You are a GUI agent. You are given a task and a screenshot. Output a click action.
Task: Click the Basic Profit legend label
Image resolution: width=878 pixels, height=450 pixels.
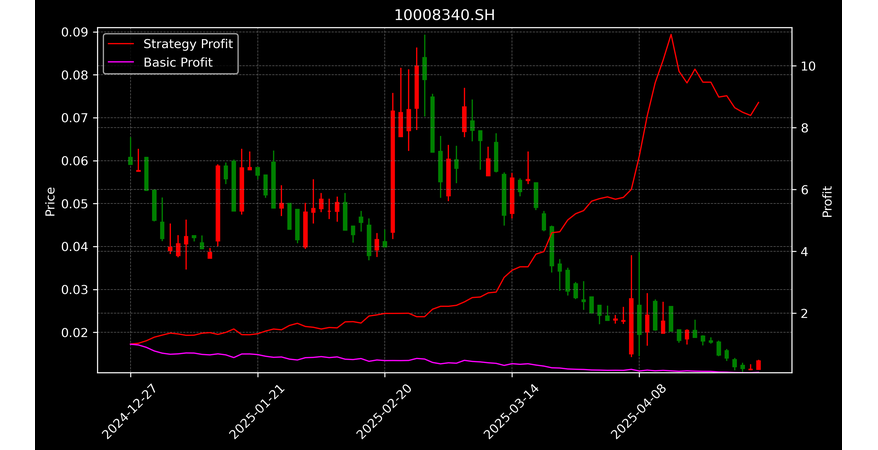click(x=178, y=62)
